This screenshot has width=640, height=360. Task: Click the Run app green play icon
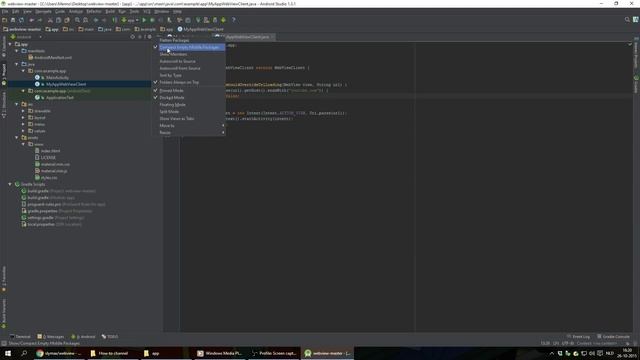(x=144, y=20)
